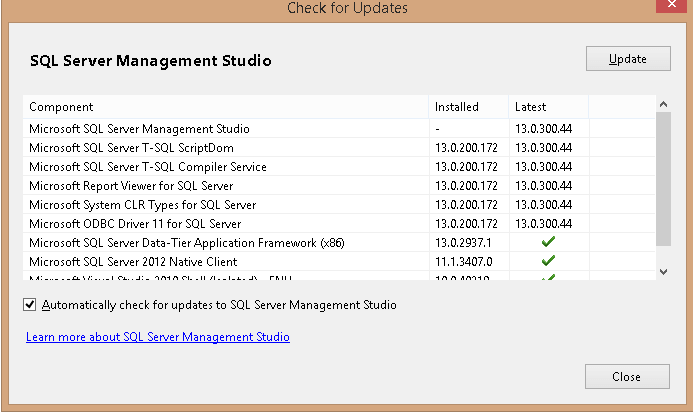This screenshot has width=693, height=412.
Task: Click installed version of Report Viewer row
Action: coord(466,186)
